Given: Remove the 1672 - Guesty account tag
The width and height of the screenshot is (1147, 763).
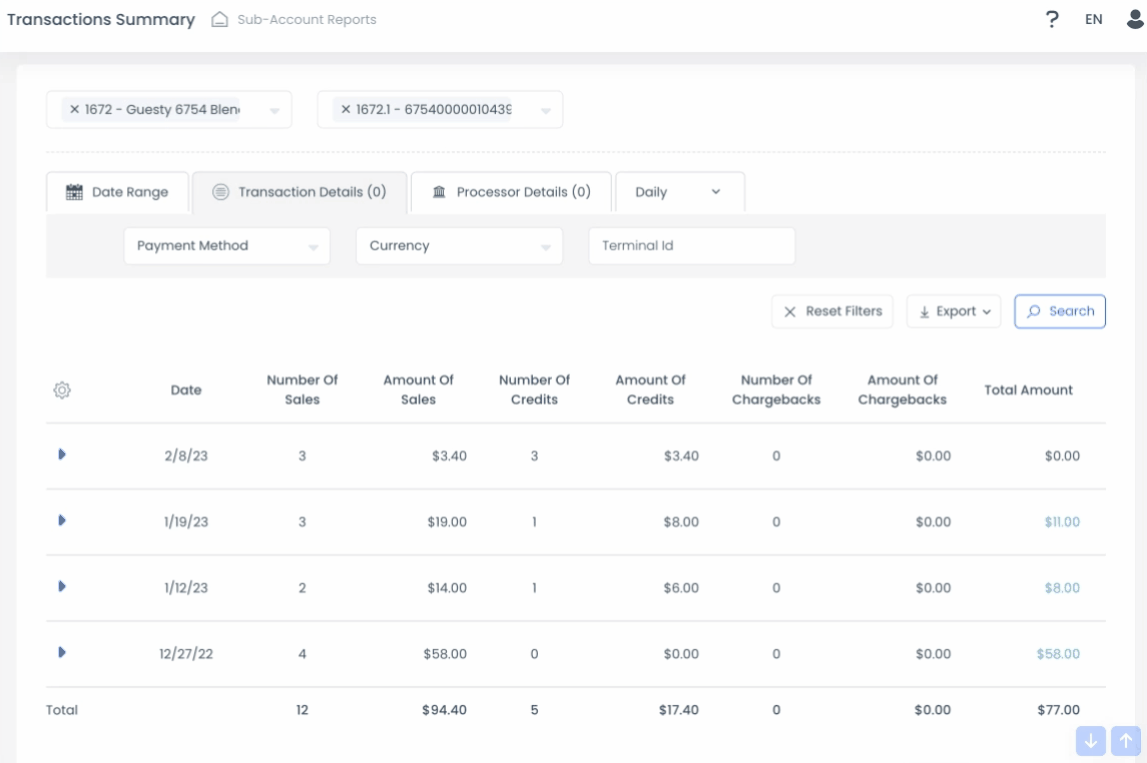Looking at the screenshot, I should click(74, 109).
